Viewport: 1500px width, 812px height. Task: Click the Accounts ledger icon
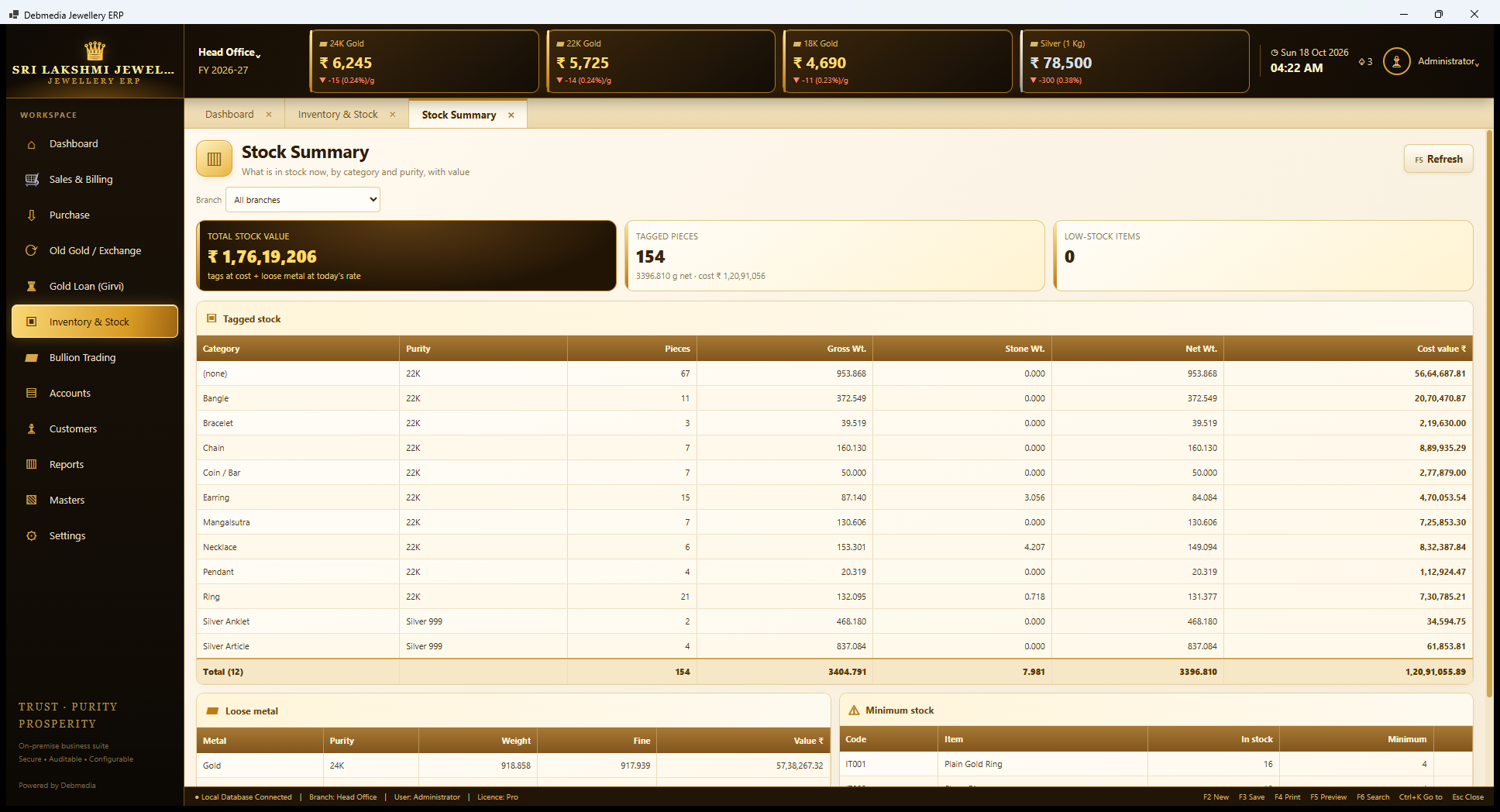coord(32,394)
